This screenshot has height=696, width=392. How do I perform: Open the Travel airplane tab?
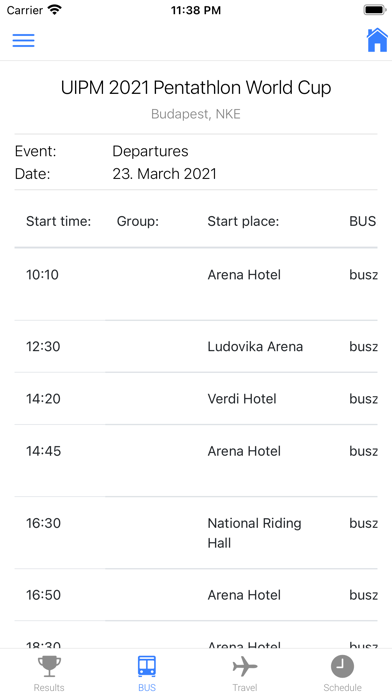245,673
